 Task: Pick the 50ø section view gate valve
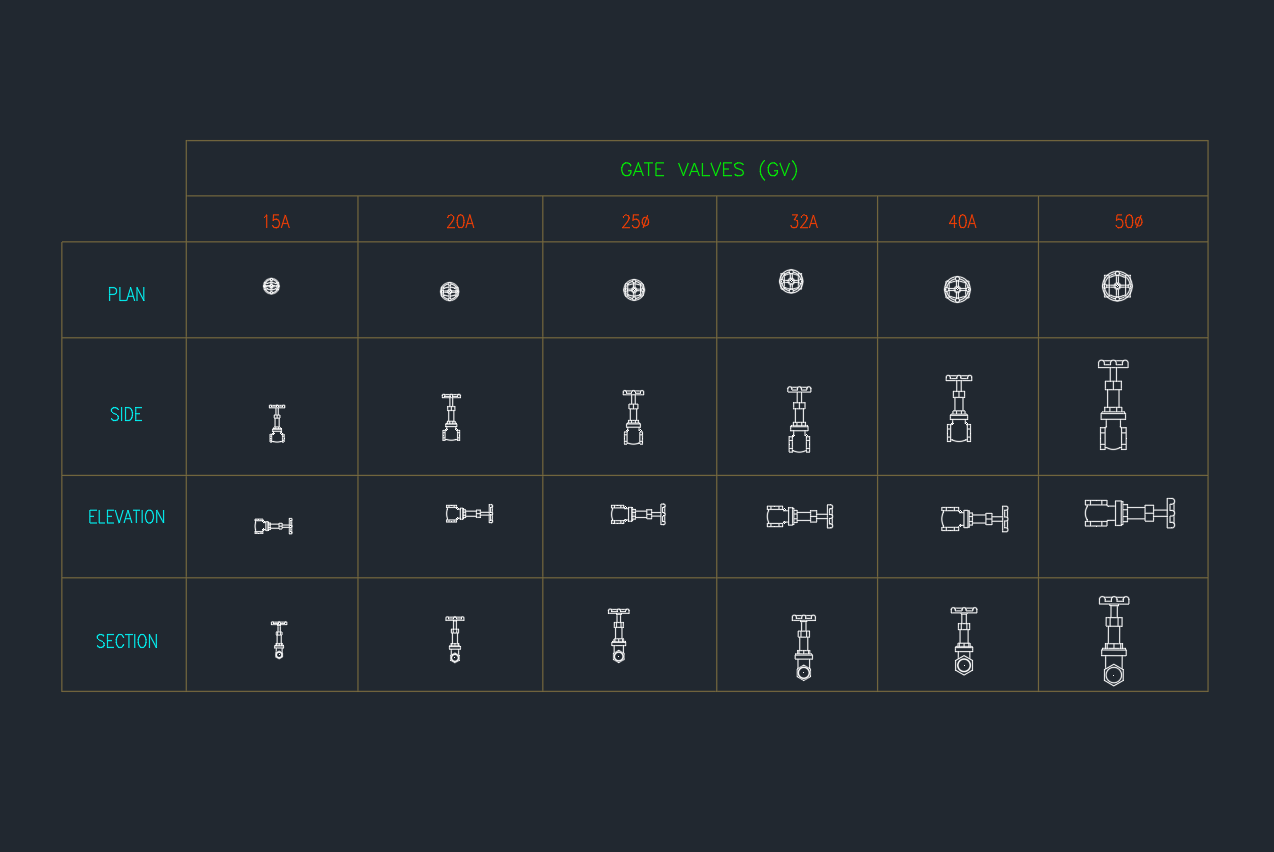1114,641
